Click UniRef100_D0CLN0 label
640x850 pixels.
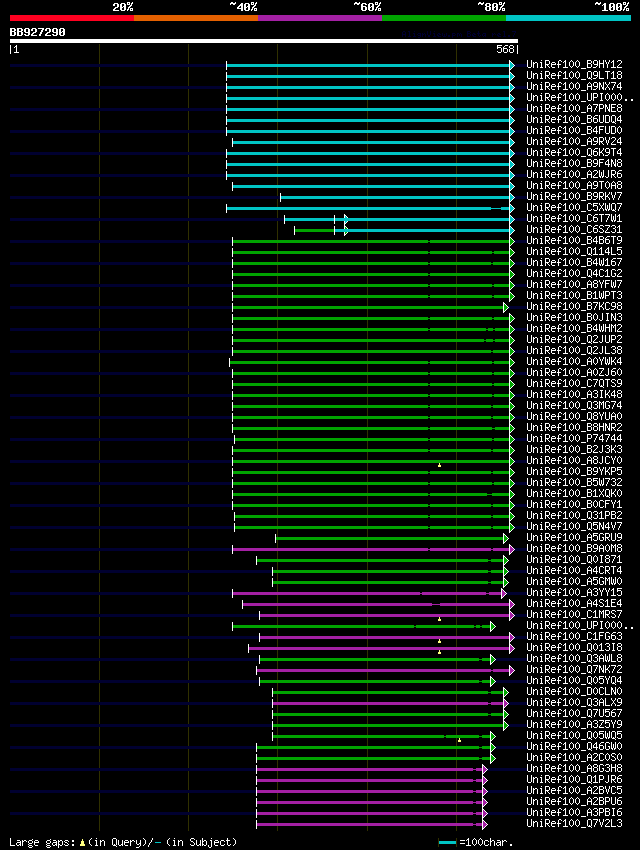pos(574,691)
